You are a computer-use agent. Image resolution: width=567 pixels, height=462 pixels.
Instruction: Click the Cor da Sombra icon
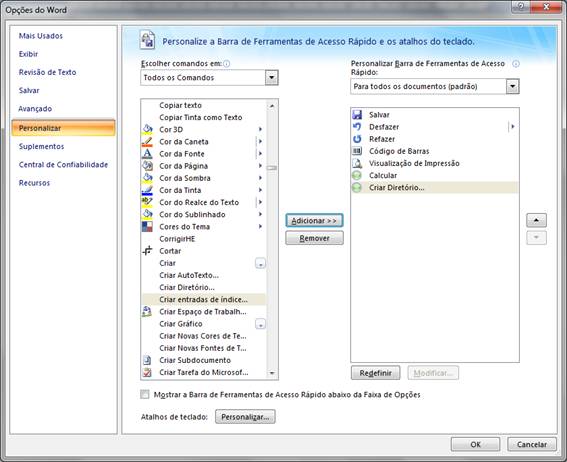tap(147, 178)
